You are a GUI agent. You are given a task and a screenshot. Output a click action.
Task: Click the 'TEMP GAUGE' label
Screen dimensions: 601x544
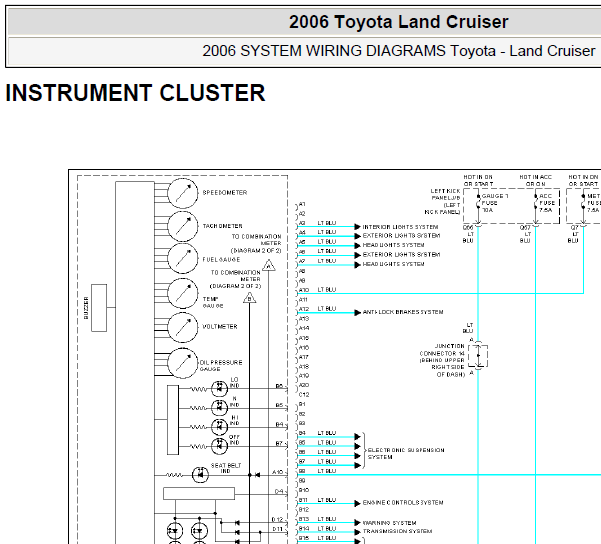(213, 302)
